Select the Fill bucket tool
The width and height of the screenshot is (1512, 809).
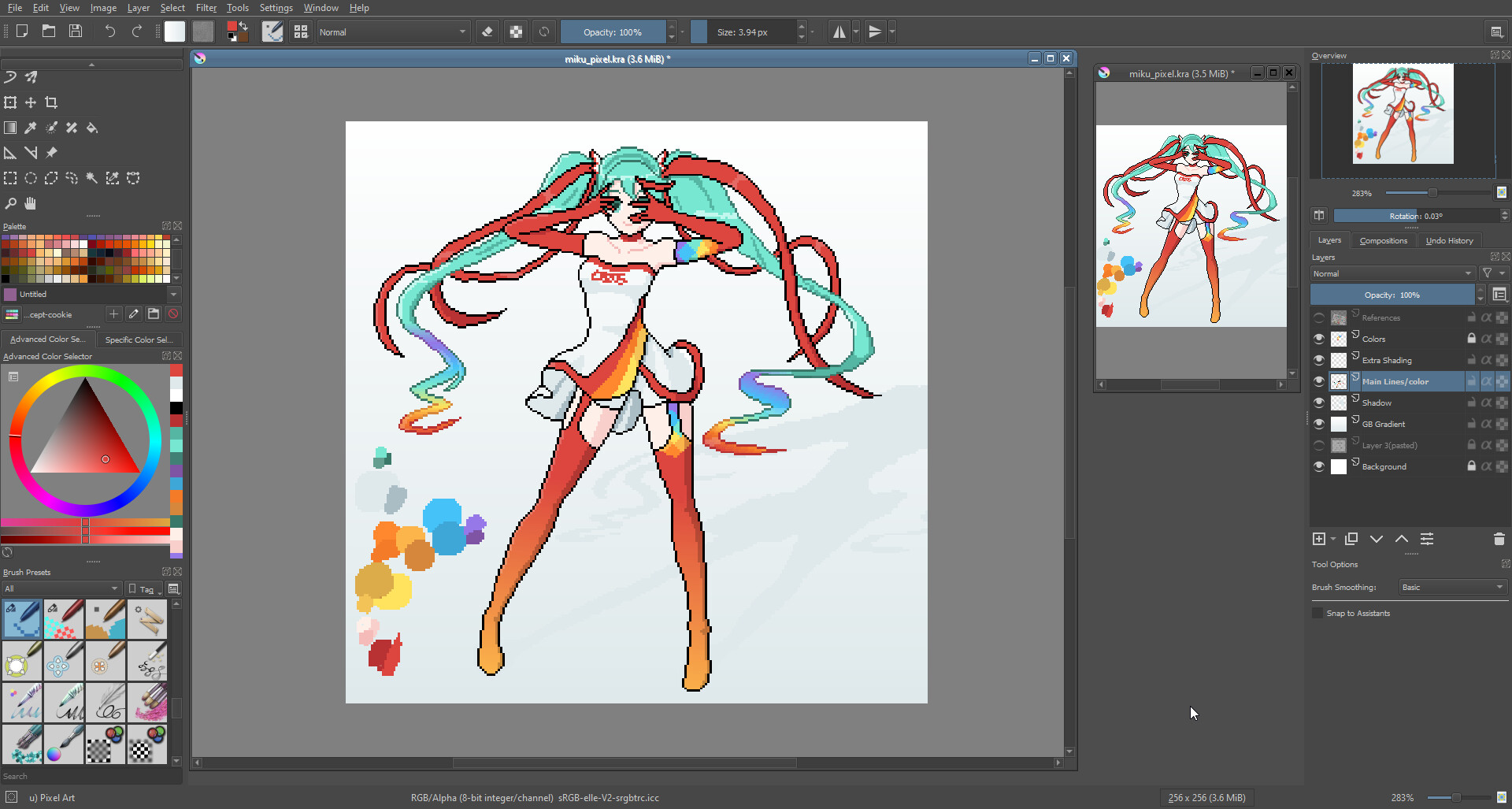(92, 128)
